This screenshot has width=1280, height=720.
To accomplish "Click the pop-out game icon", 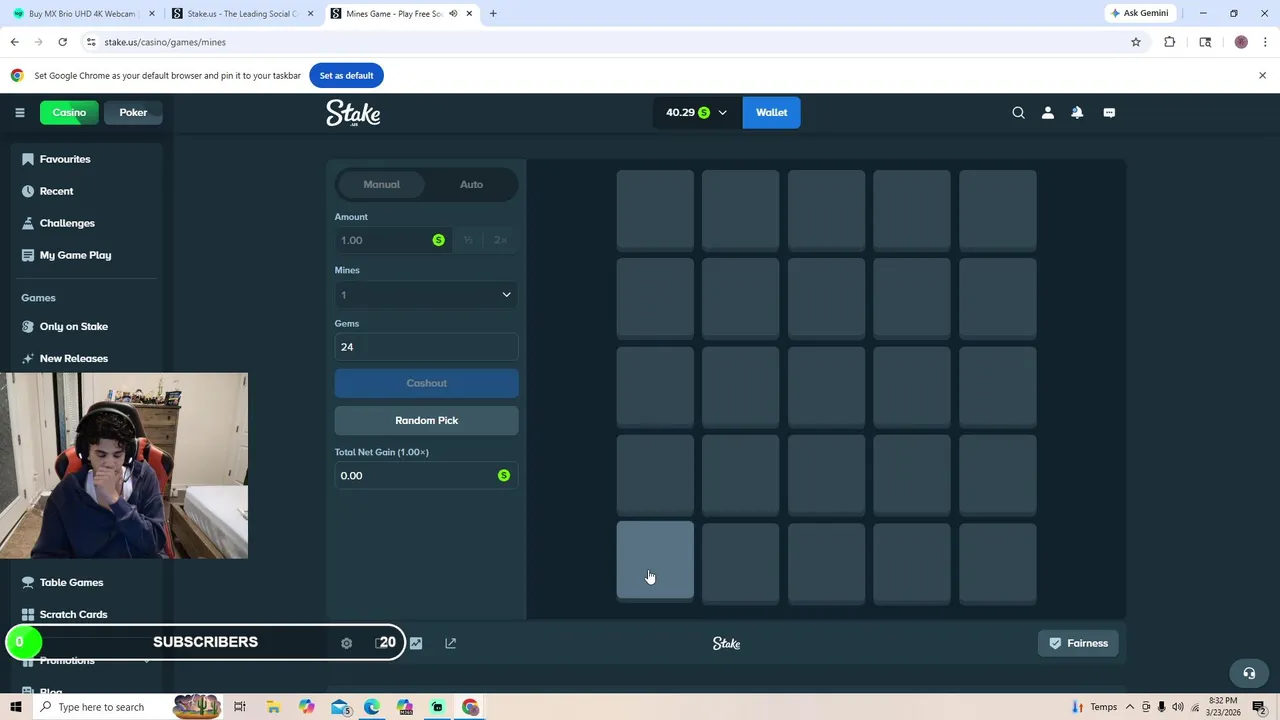I will pos(450,643).
